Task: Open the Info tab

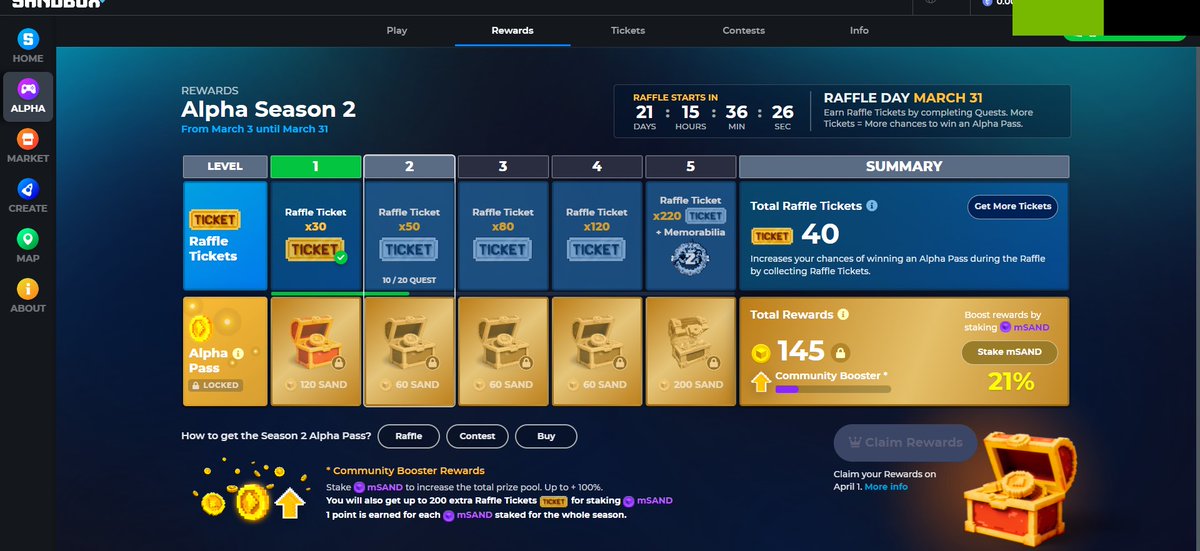Action: coord(859,30)
